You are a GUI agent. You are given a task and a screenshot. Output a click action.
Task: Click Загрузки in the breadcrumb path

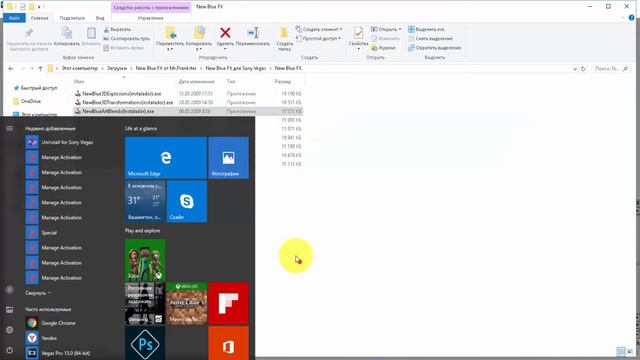coord(117,69)
